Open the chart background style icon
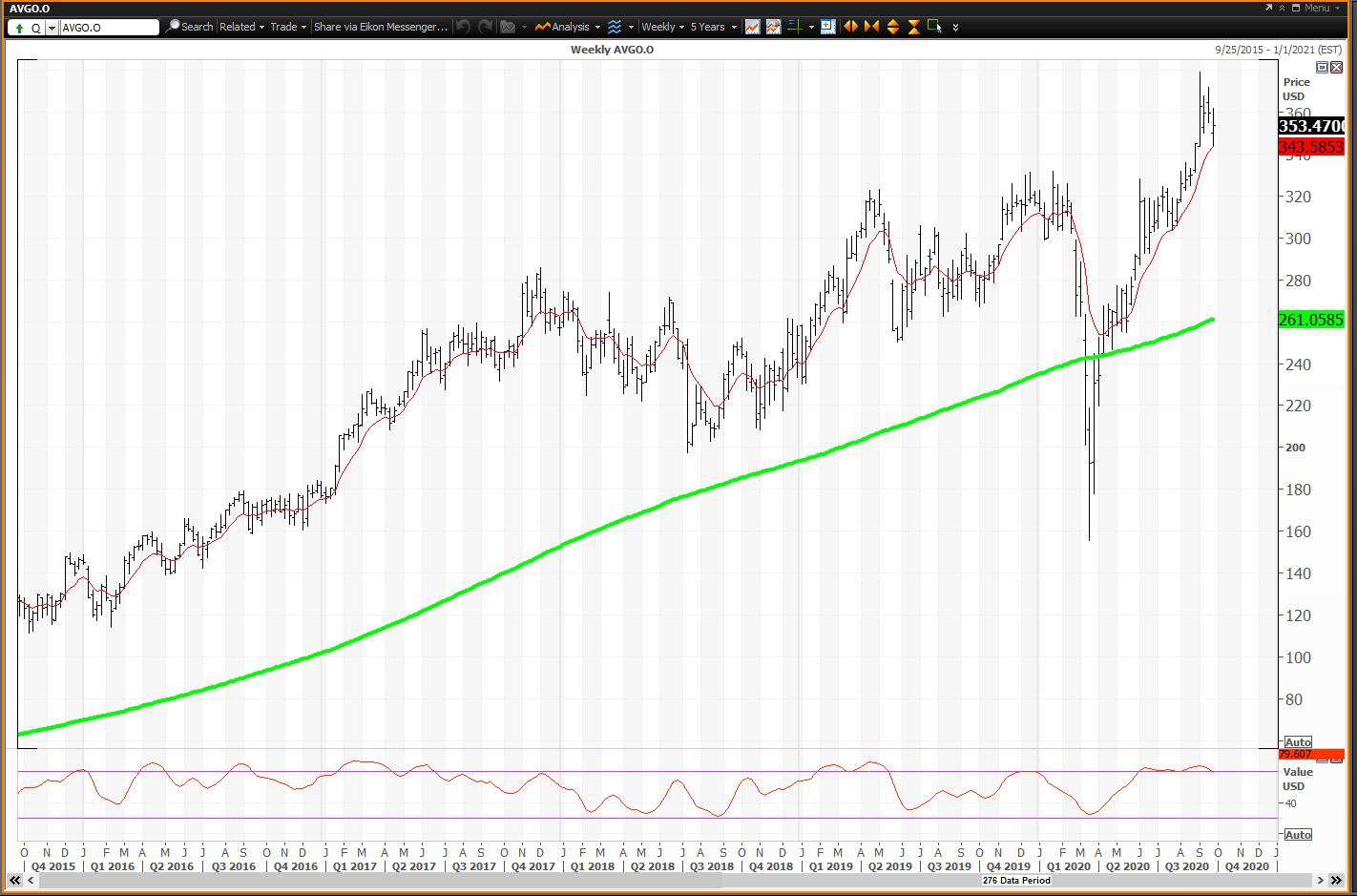 [772, 27]
